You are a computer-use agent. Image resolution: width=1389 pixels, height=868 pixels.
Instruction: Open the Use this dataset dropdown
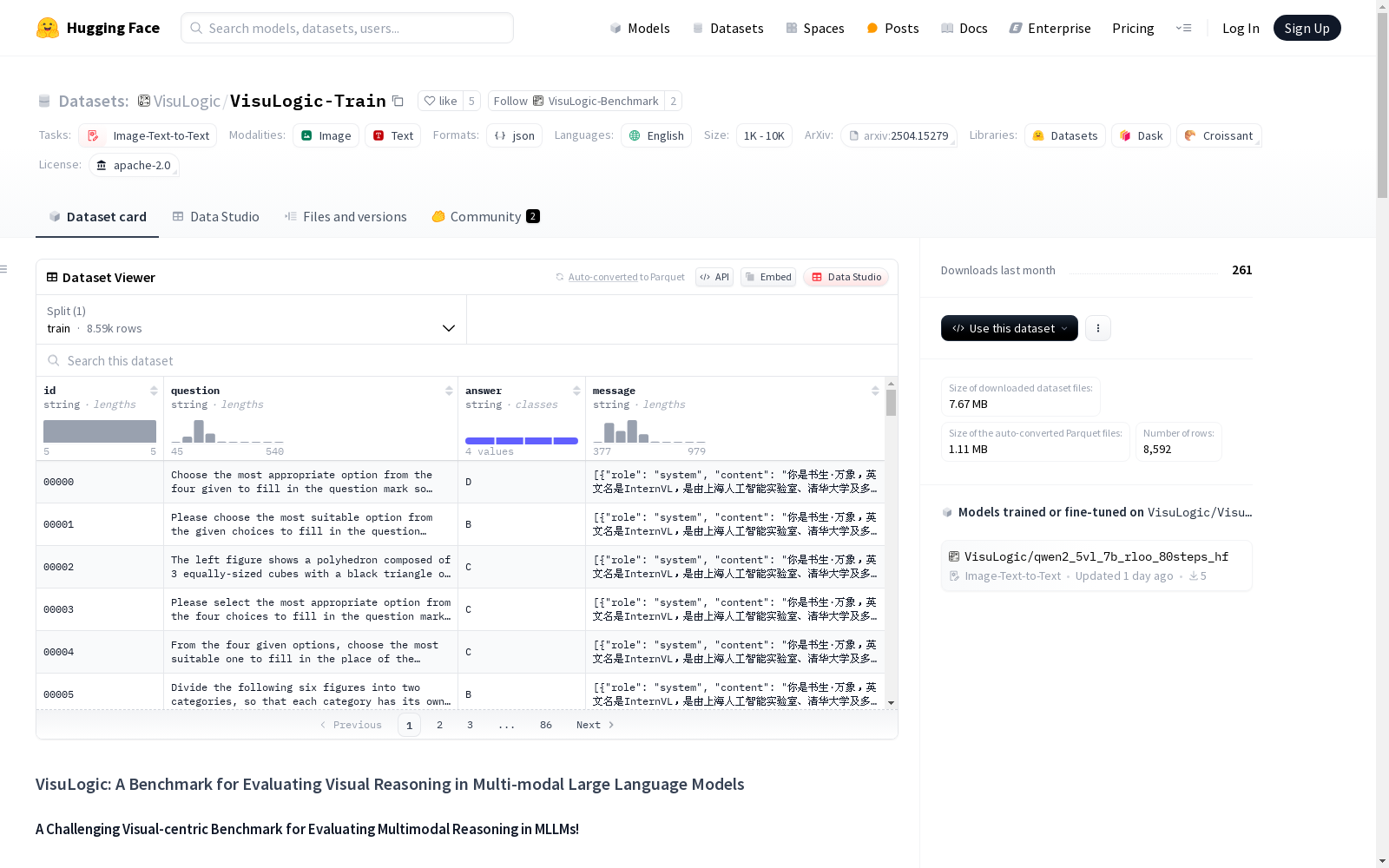[x=1010, y=328]
